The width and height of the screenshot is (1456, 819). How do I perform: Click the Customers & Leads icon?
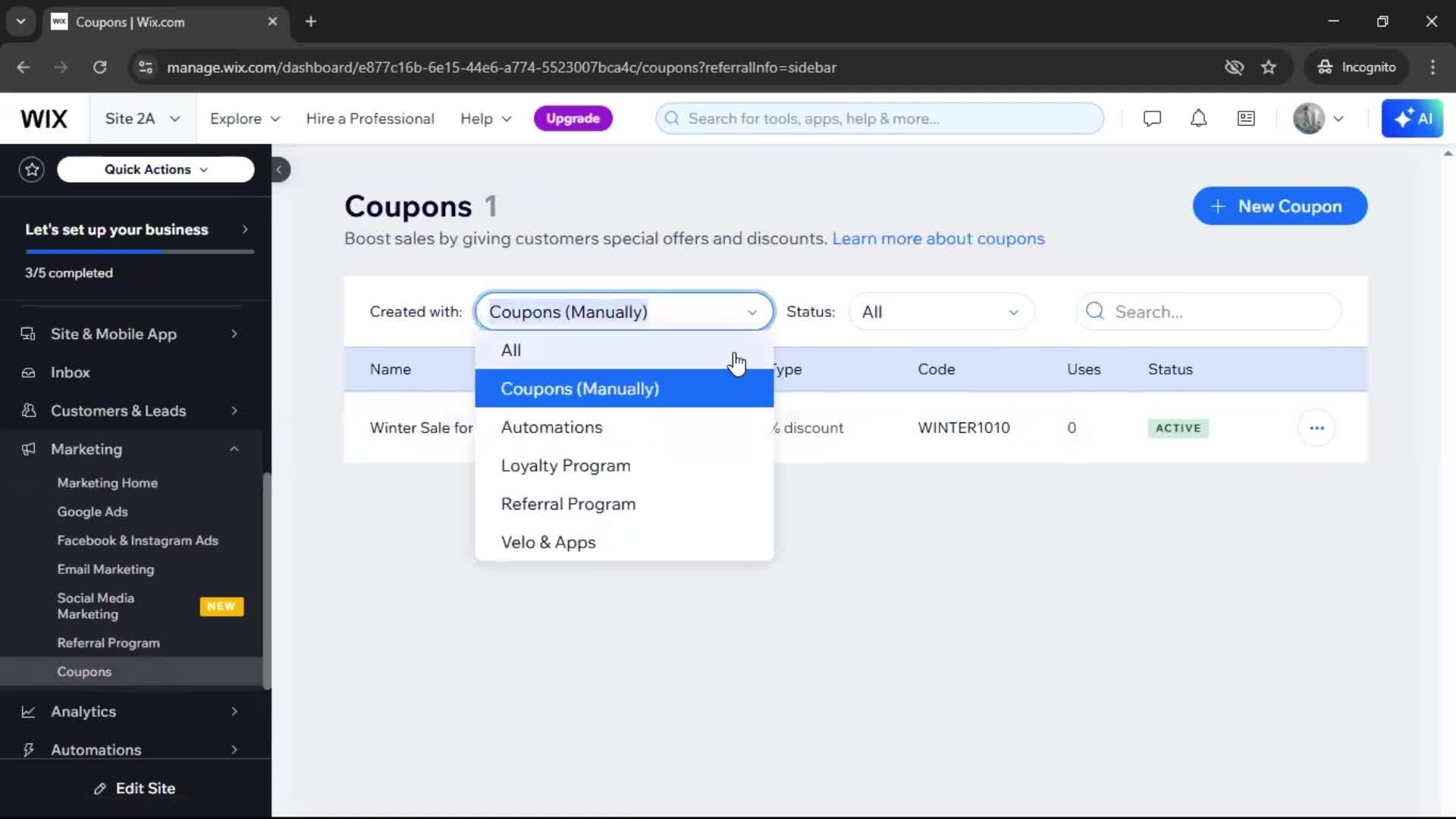28,410
